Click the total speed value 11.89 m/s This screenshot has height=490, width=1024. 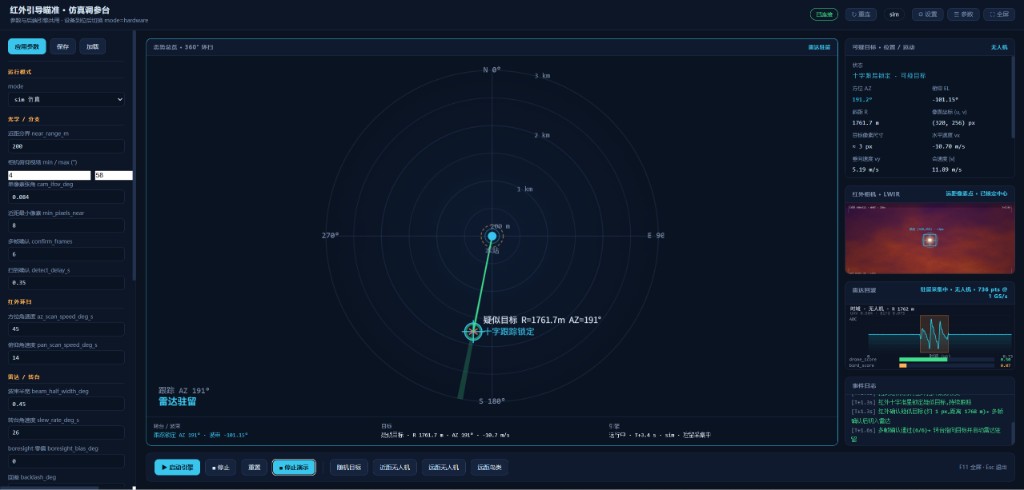(946, 170)
